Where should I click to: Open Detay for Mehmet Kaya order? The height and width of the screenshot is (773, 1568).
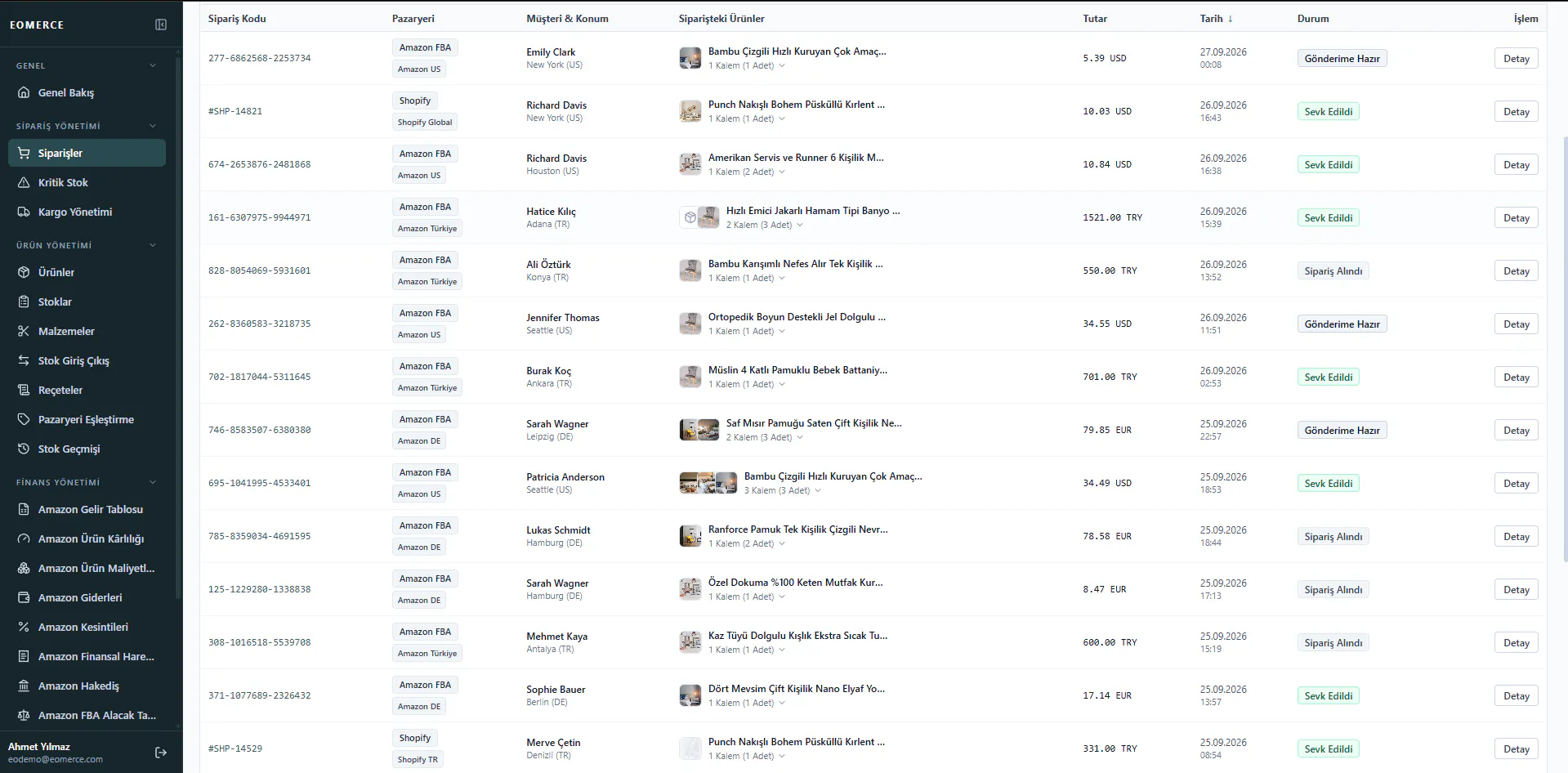(1516, 642)
